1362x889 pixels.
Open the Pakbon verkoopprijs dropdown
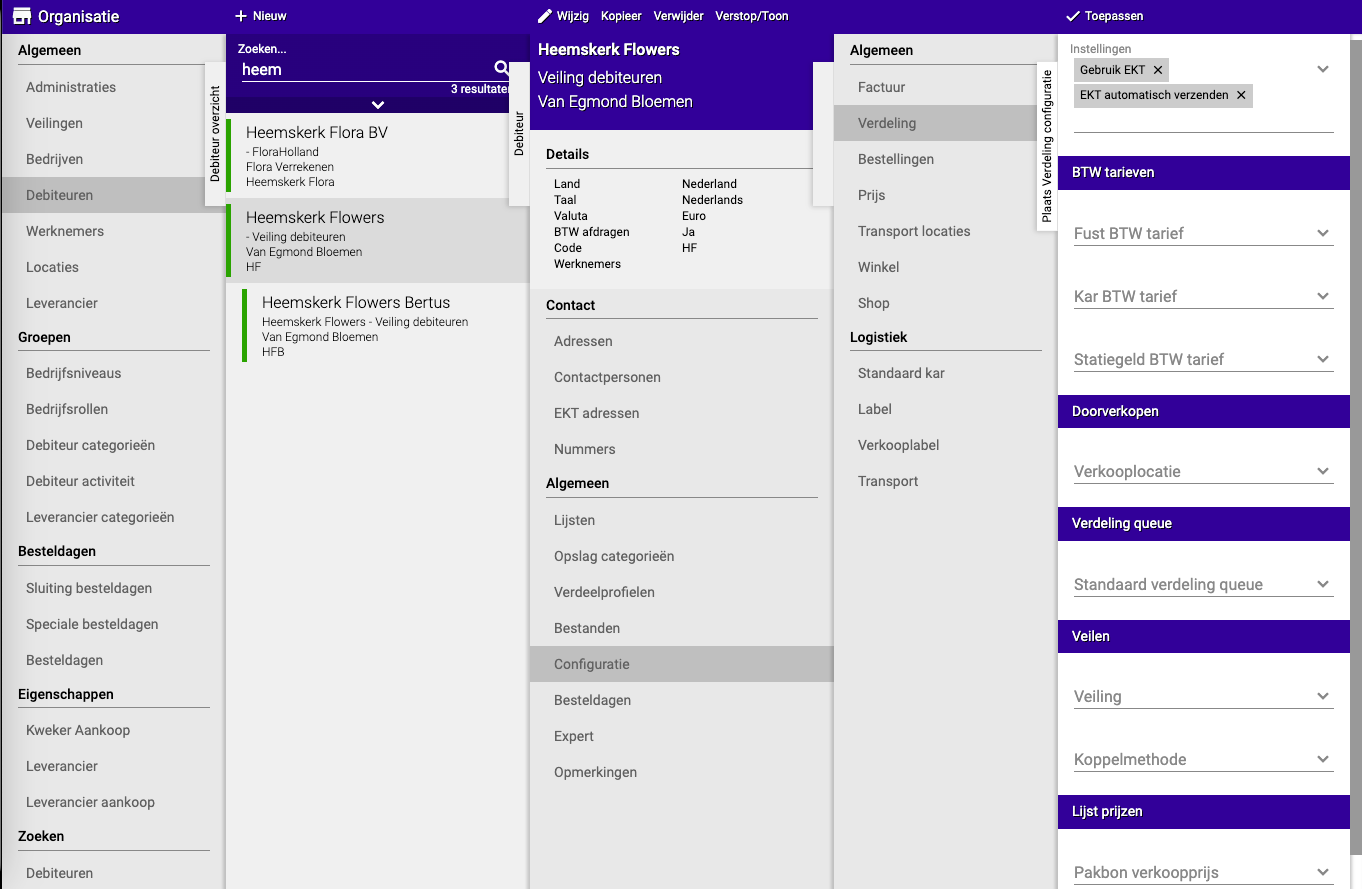pyautogui.click(x=1204, y=872)
